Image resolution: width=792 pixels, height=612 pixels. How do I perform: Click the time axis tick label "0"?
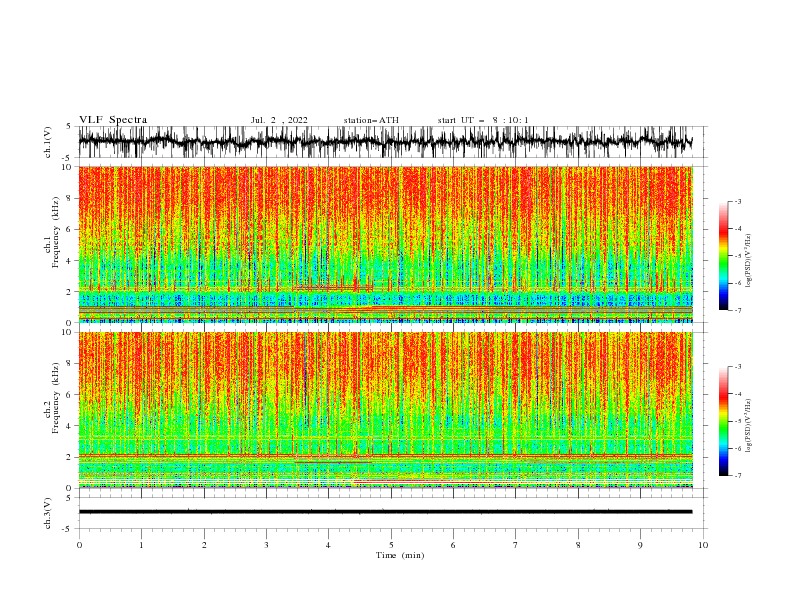click(79, 545)
